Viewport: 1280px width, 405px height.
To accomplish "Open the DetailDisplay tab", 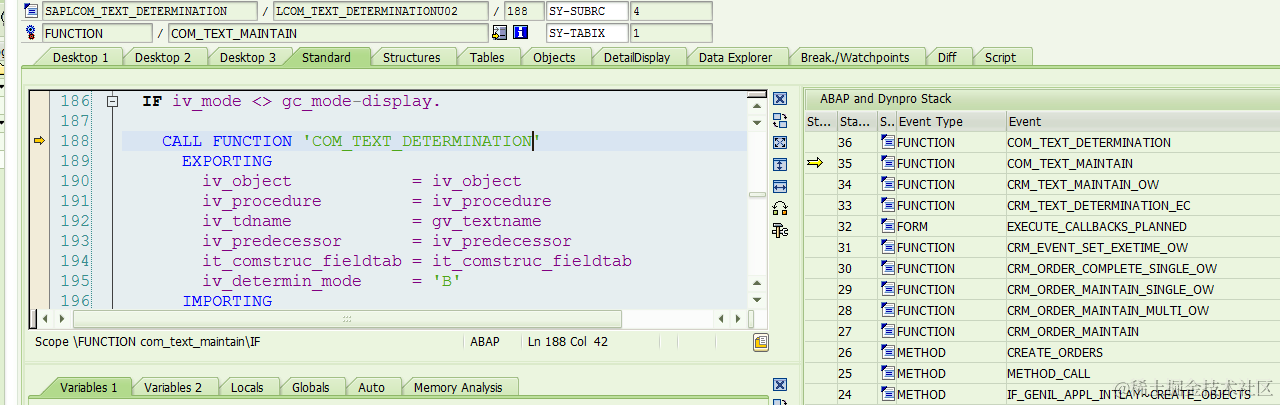I will (x=637, y=58).
